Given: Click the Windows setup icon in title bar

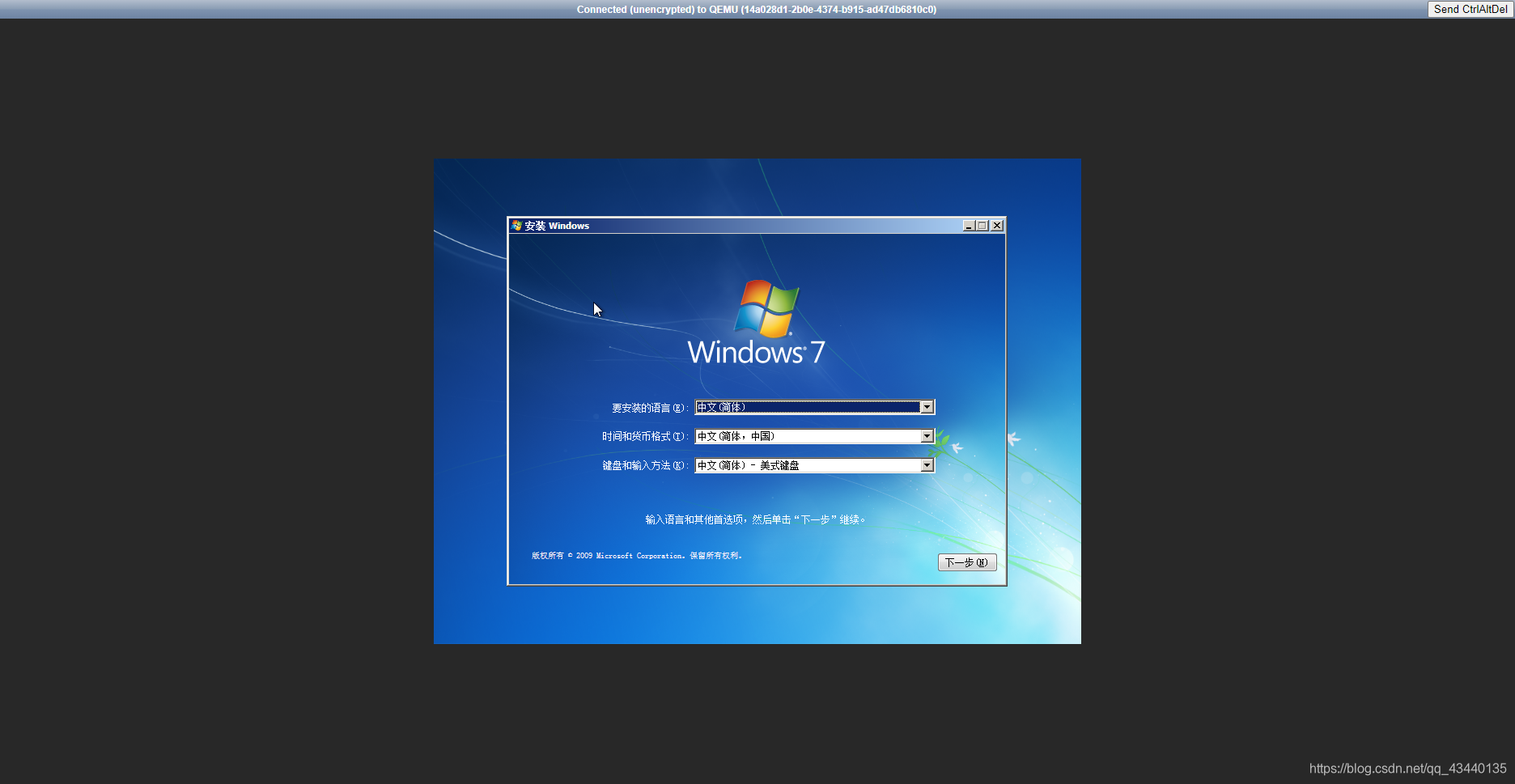Looking at the screenshot, I should pyautogui.click(x=516, y=226).
